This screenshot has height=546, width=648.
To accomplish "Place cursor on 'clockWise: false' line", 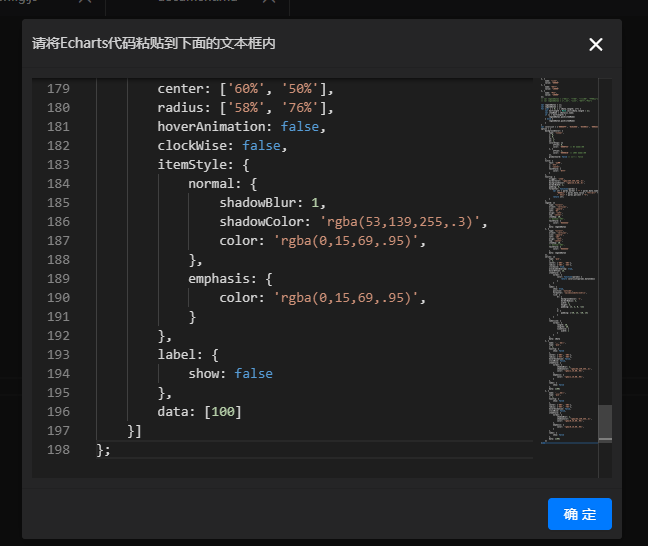I will (x=222, y=145).
